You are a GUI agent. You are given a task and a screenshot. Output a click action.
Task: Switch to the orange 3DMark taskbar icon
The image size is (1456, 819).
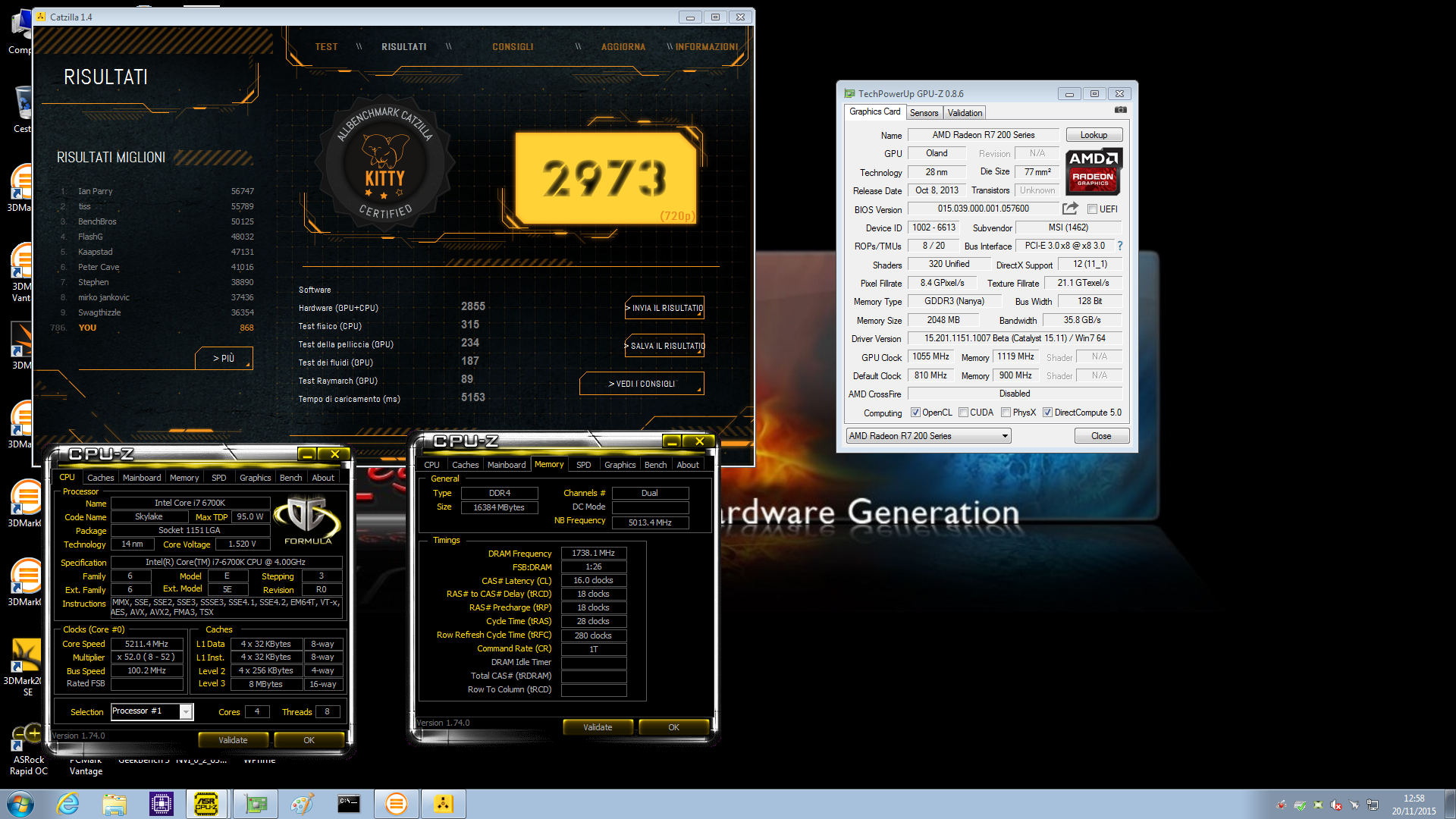(396, 804)
